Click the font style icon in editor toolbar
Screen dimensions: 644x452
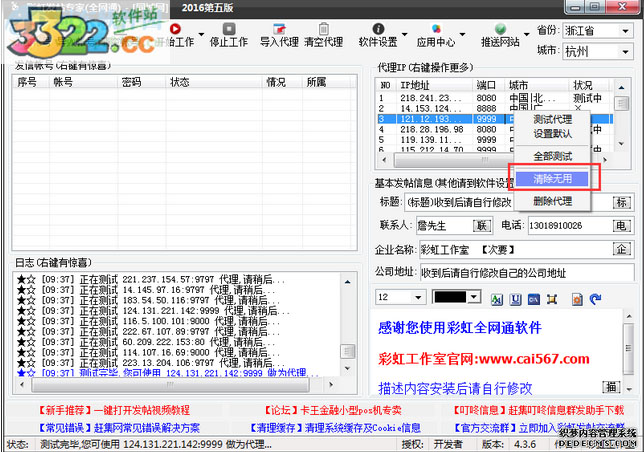pyautogui.click(x=497, y=299)
